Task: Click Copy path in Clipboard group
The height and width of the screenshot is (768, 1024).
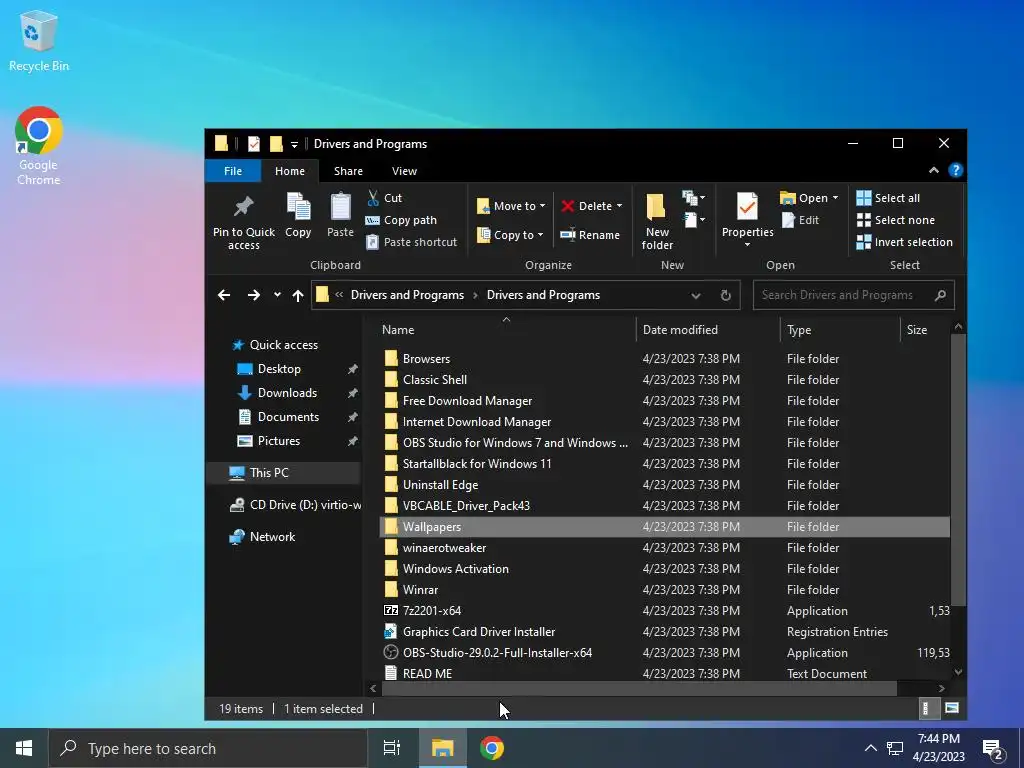Action: click(x=402, y=220)
